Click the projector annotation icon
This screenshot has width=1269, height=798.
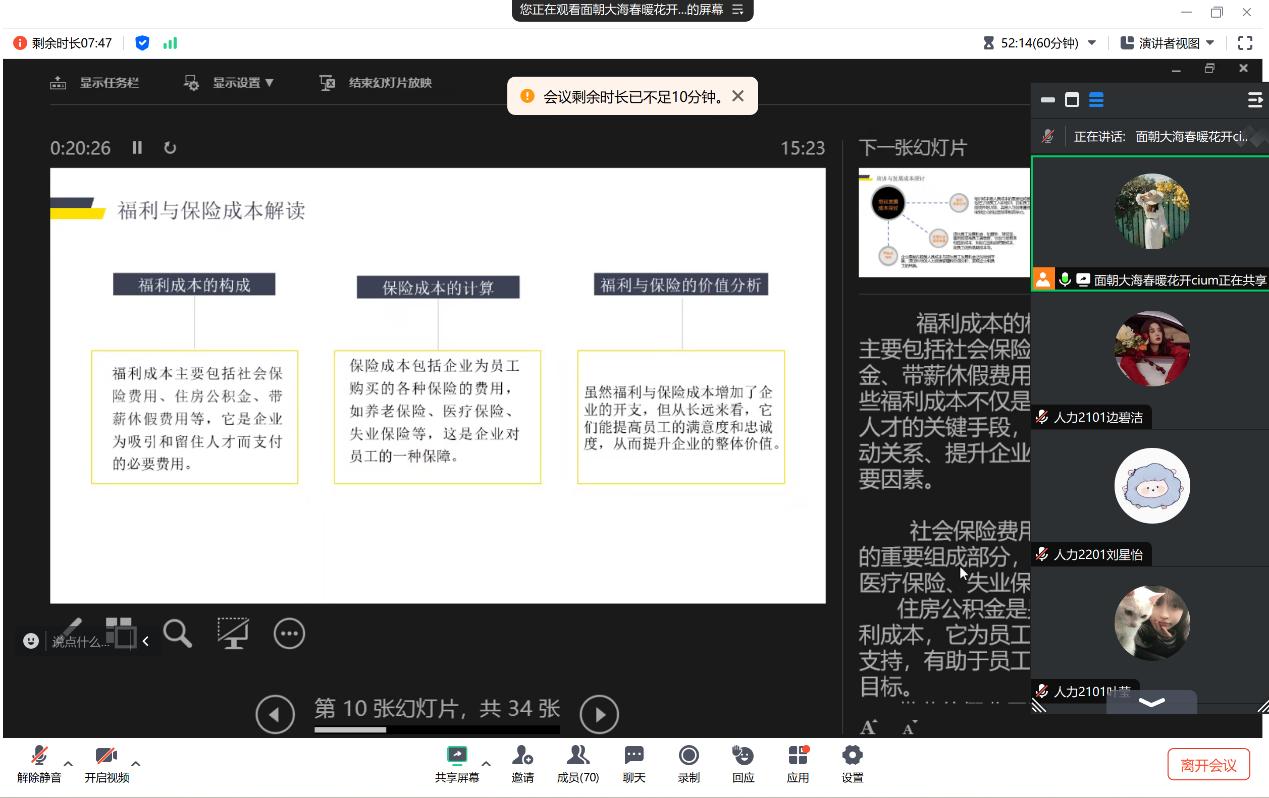point(233,632)
